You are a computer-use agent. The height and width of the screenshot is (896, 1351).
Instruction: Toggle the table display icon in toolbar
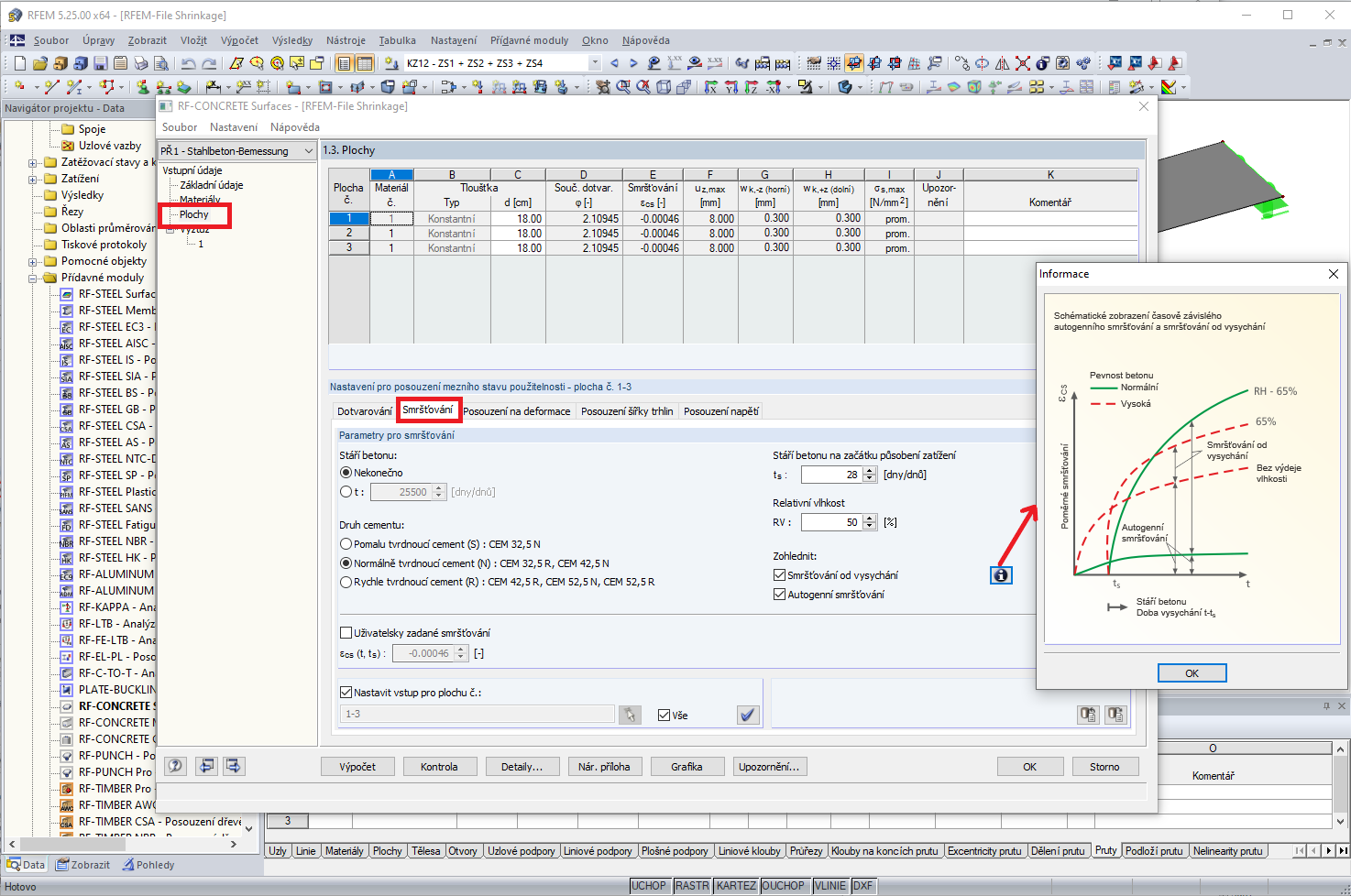coord(365,63)
